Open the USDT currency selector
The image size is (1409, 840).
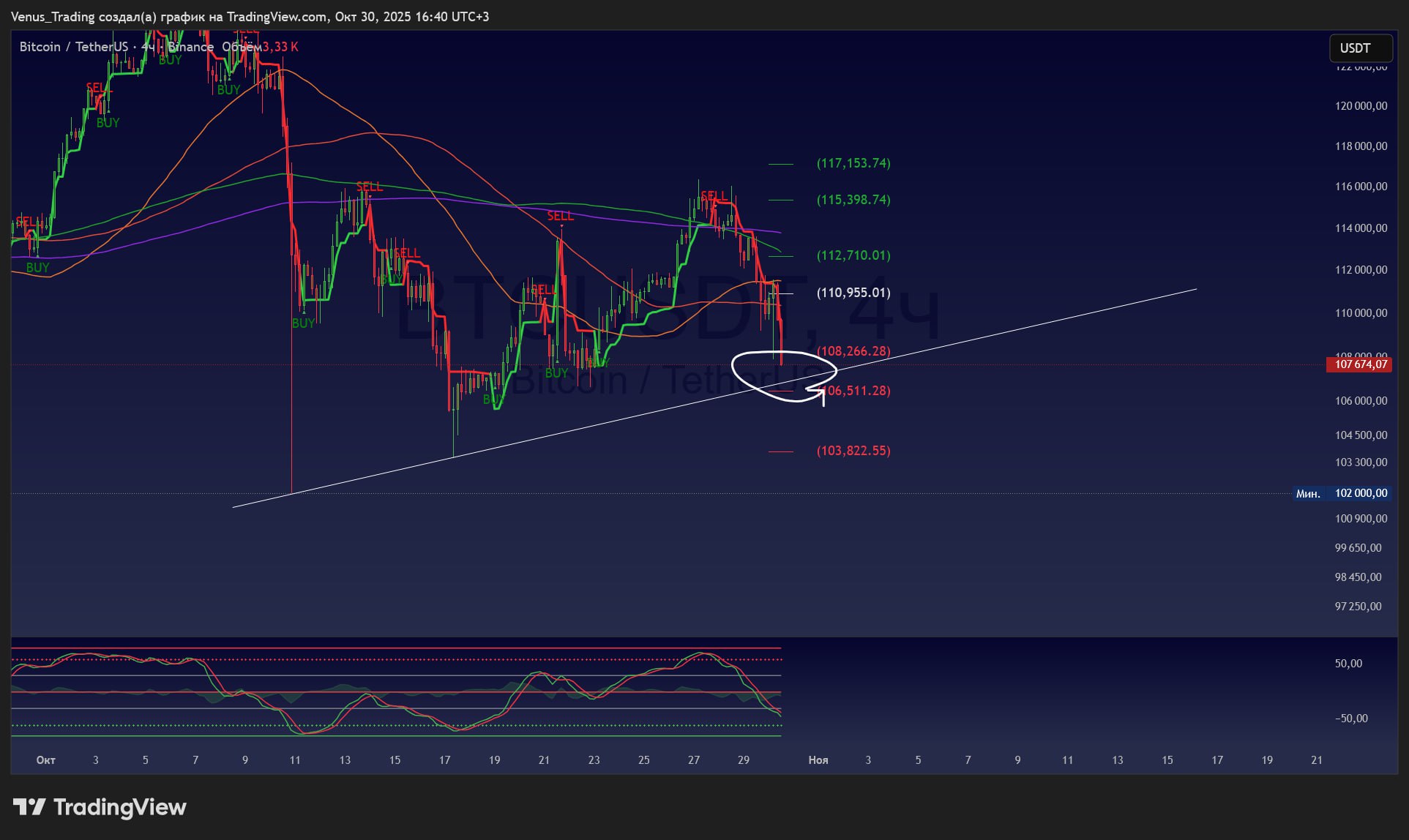tap(1360, 48)
